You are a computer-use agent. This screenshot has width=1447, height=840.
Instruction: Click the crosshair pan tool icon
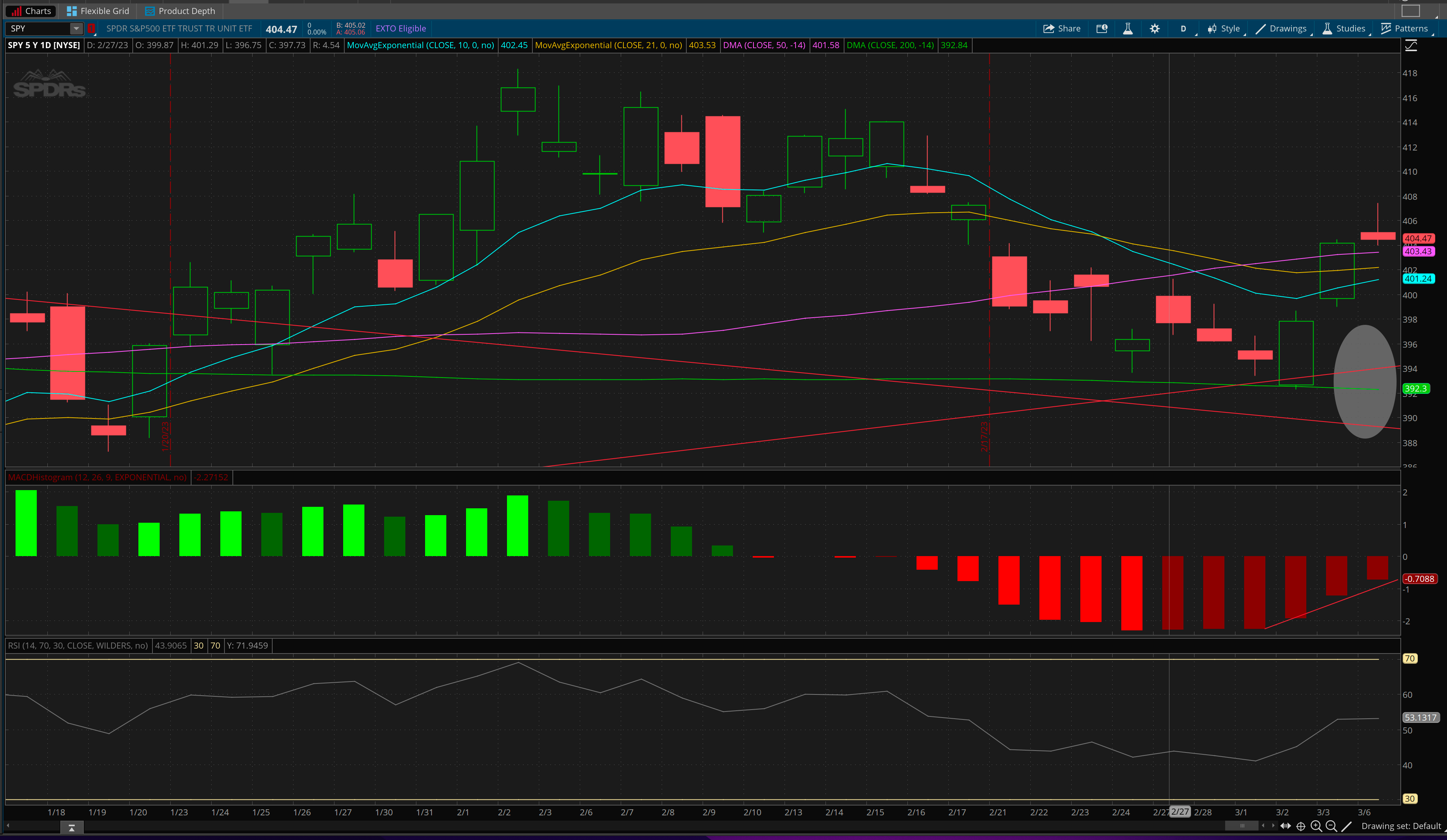point(1301,826)
